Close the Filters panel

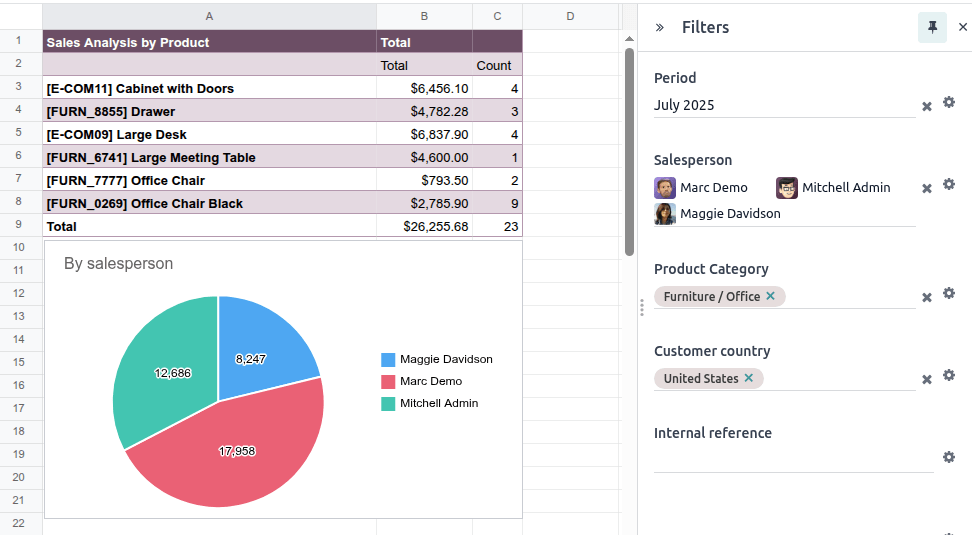coord(963,28)
